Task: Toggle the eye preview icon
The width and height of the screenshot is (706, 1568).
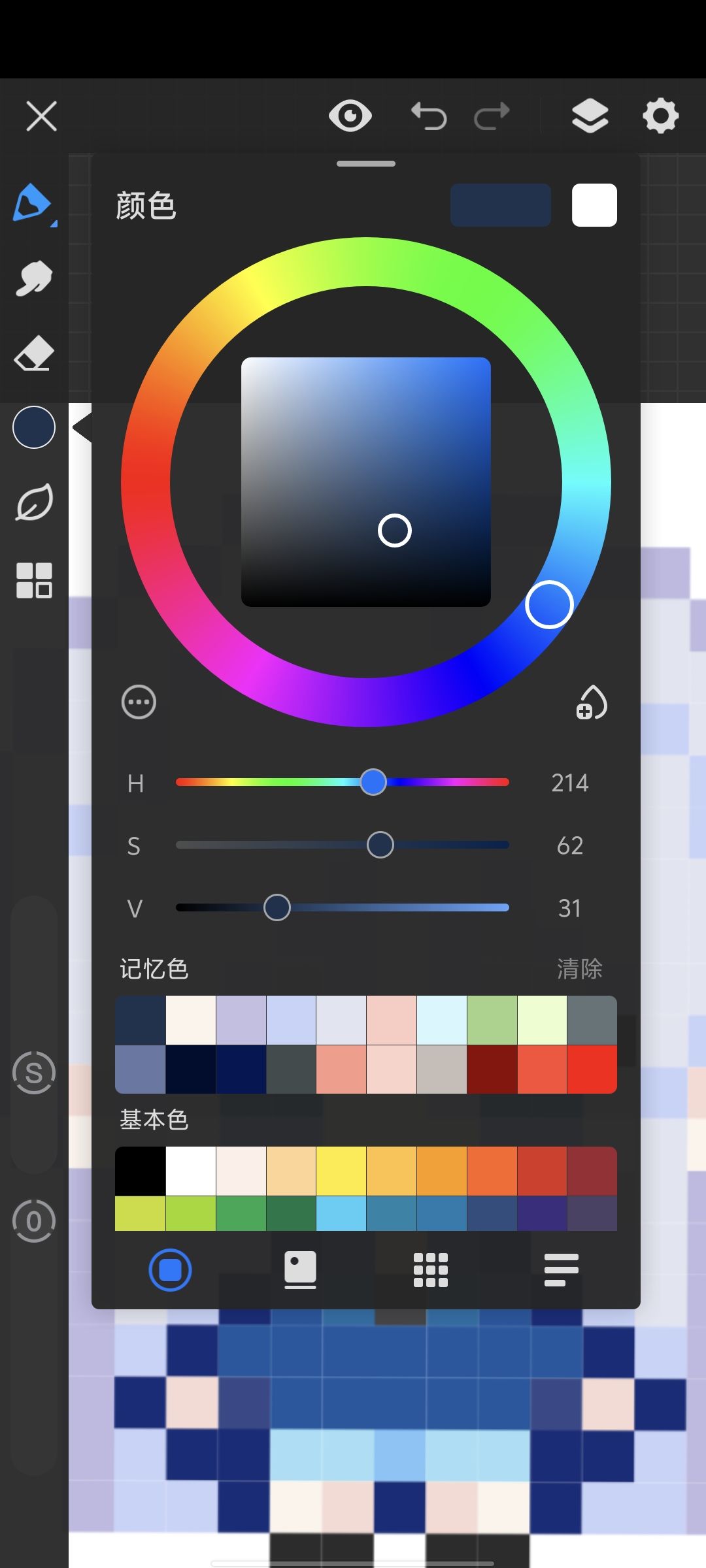Action: tap(350, 116)
